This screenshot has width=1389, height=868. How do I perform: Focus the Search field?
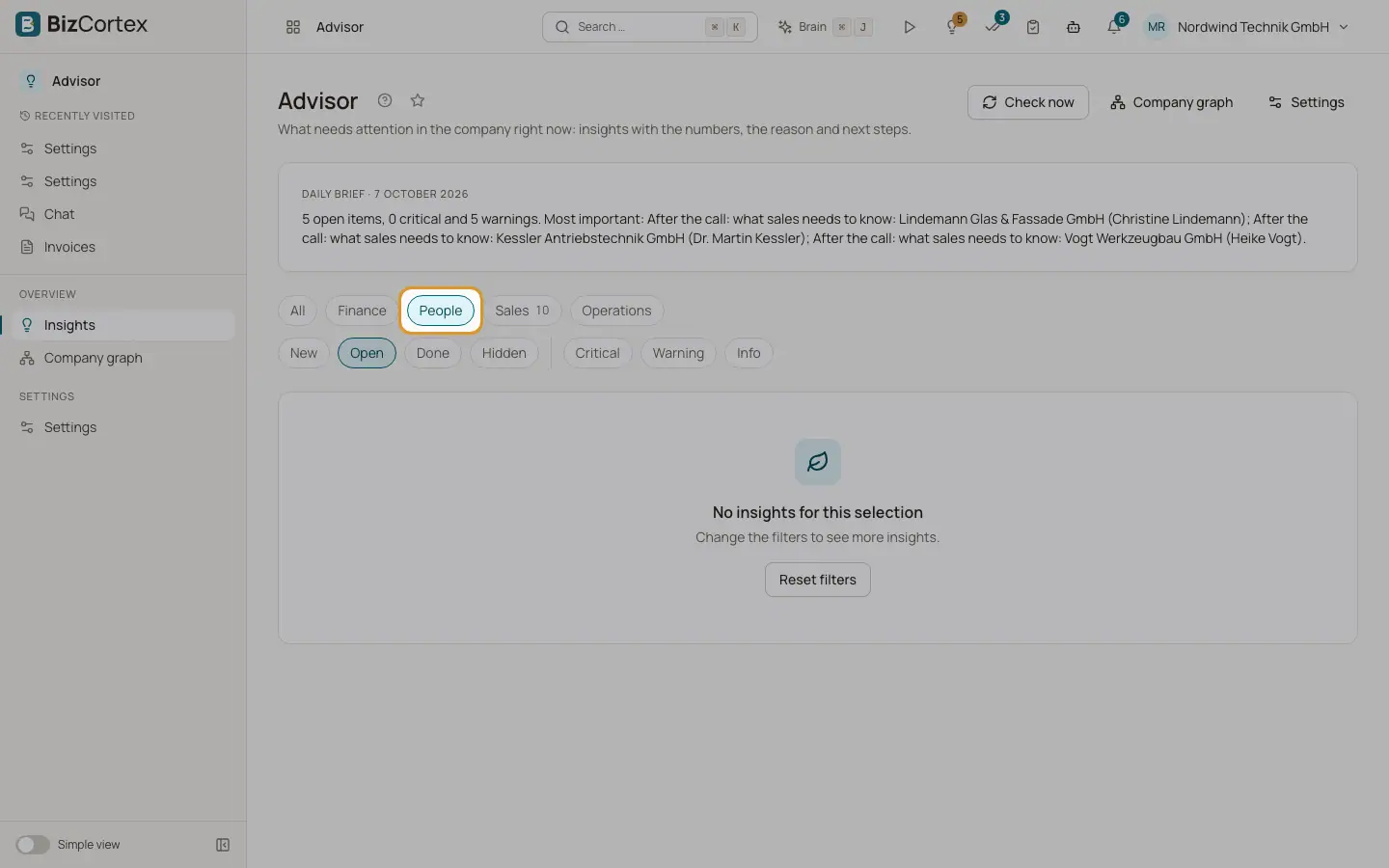650,27
